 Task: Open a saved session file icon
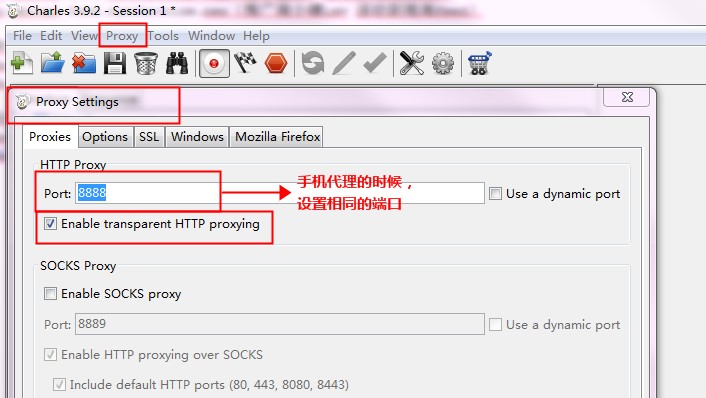point(53,63)
